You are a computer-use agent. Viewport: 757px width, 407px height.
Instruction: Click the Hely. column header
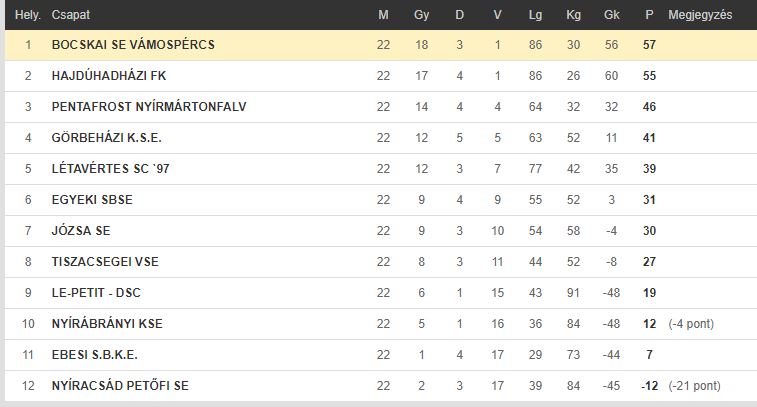click(28, 15)
